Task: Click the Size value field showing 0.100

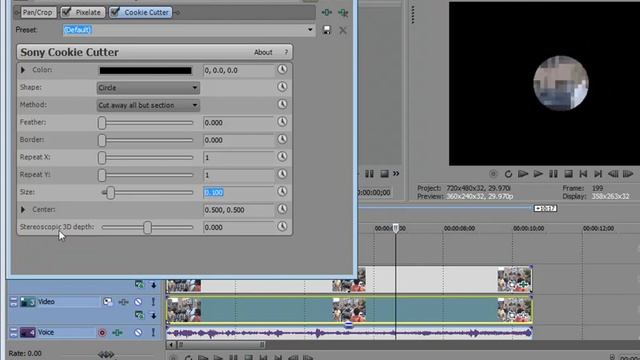Action: 238,192
